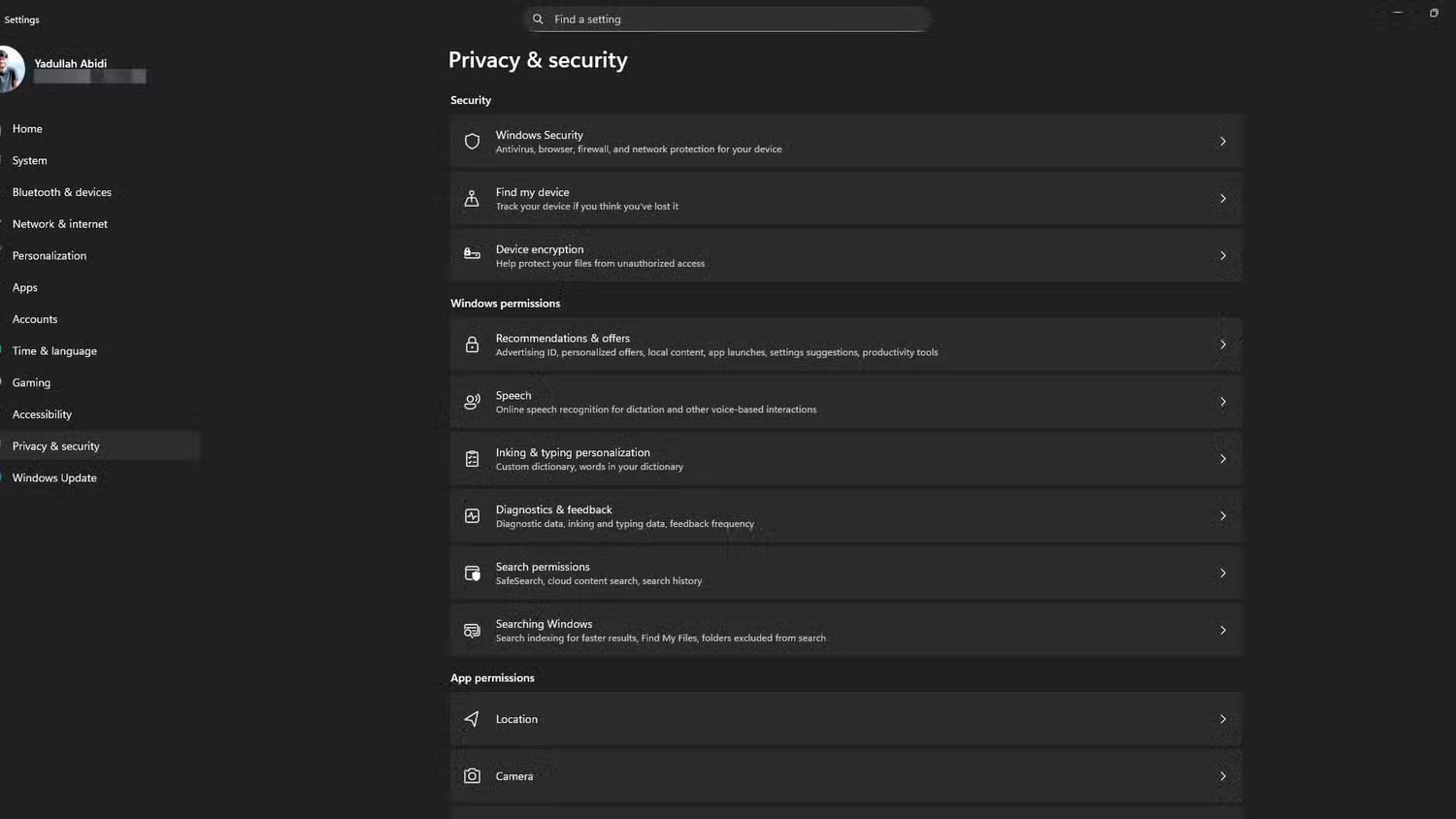
Task: Open Windows Security settings
Action: click(x=844, y=141)
